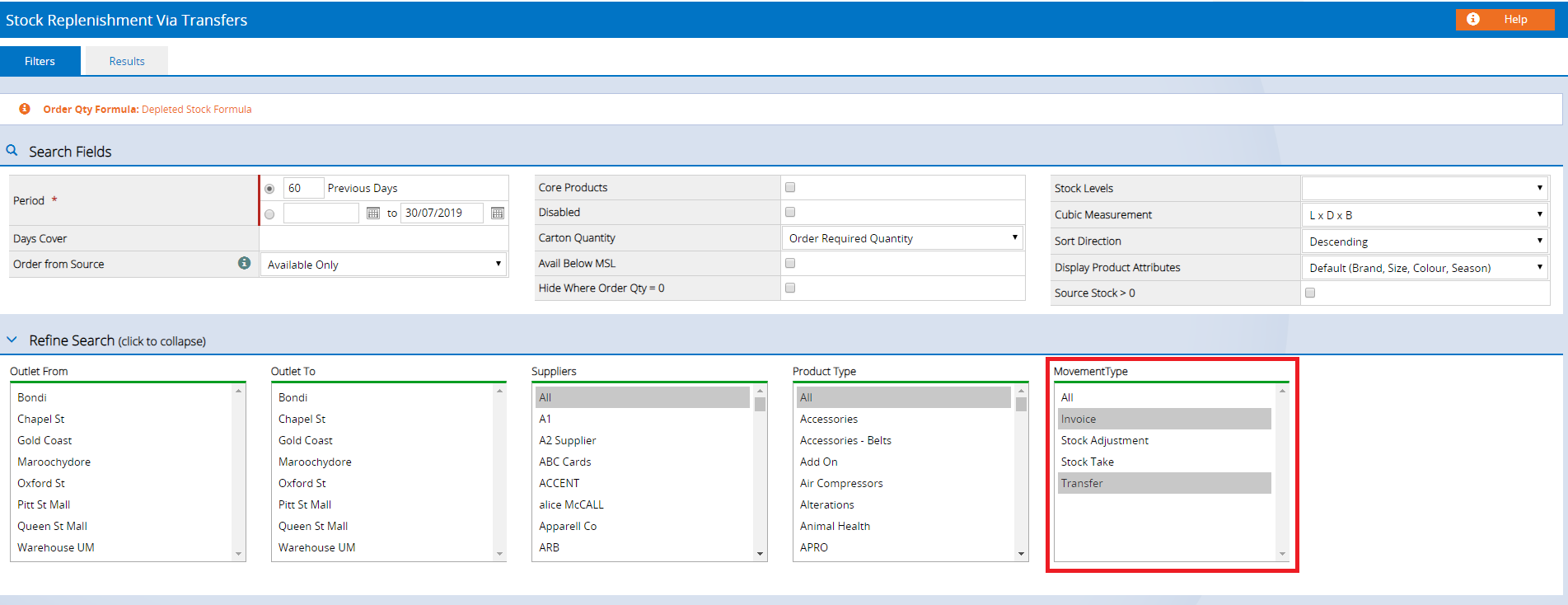The image size is (1568, 605).
Task: Click the Depleted Stock Formula link
Action: [196, 109]
